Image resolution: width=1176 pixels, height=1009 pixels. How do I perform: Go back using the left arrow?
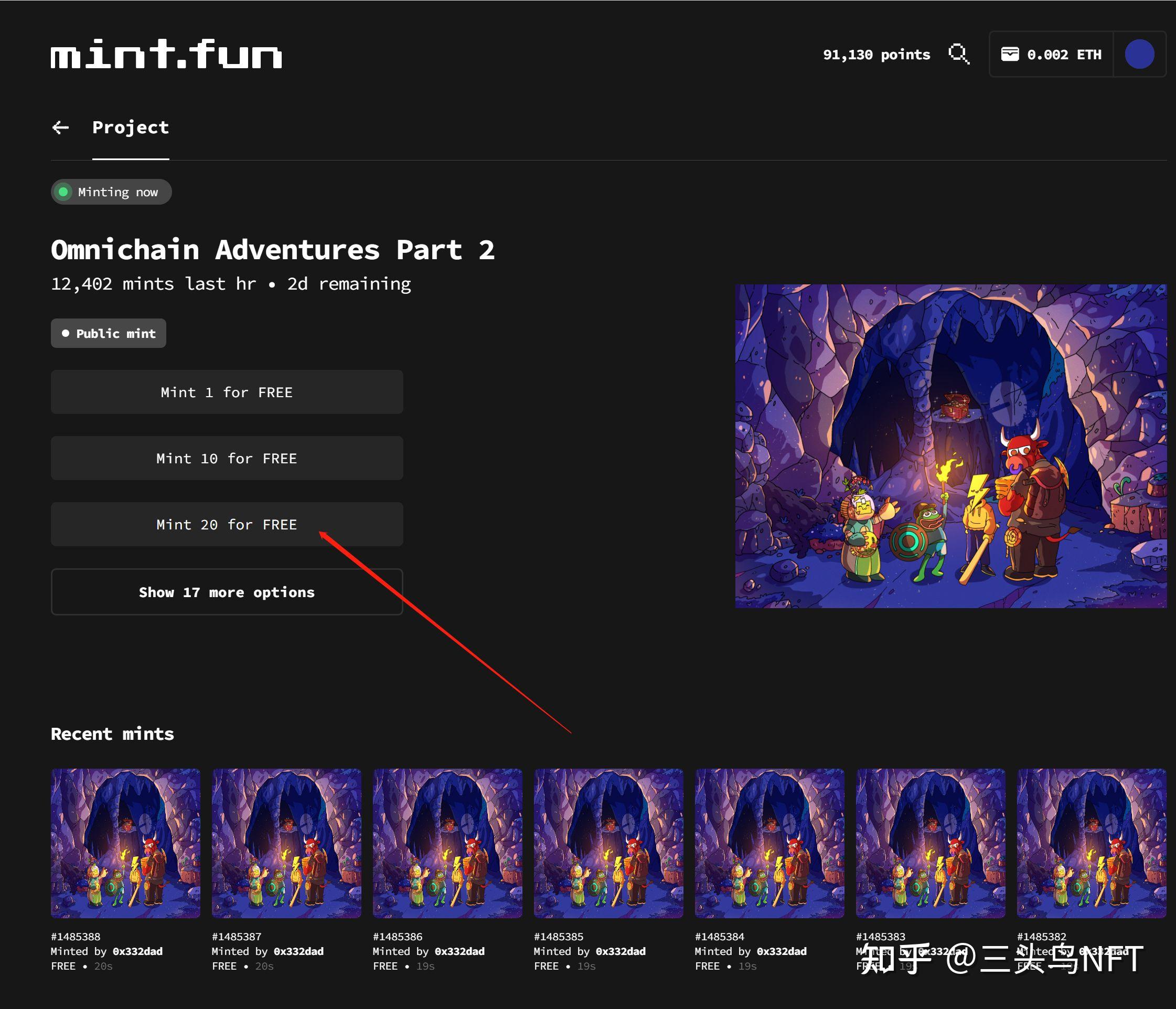[x=61, y=128]
